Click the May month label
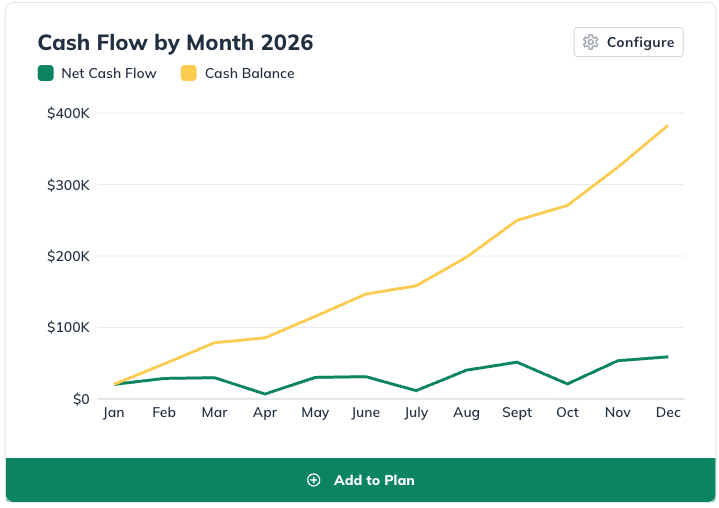719x508 pixels. point(315,413)
